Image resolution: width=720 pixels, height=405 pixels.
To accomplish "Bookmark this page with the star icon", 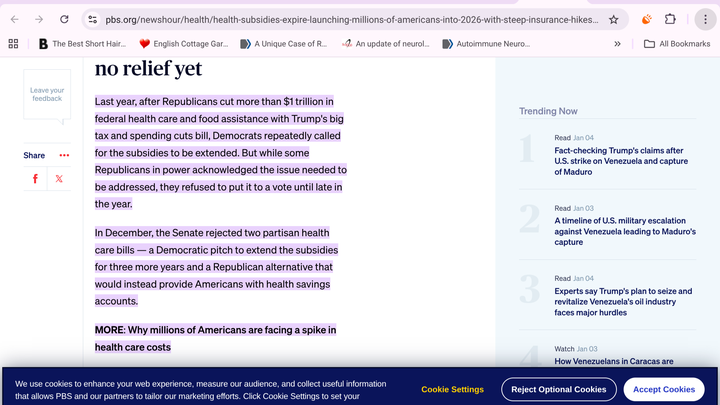I will coord(613,19).
